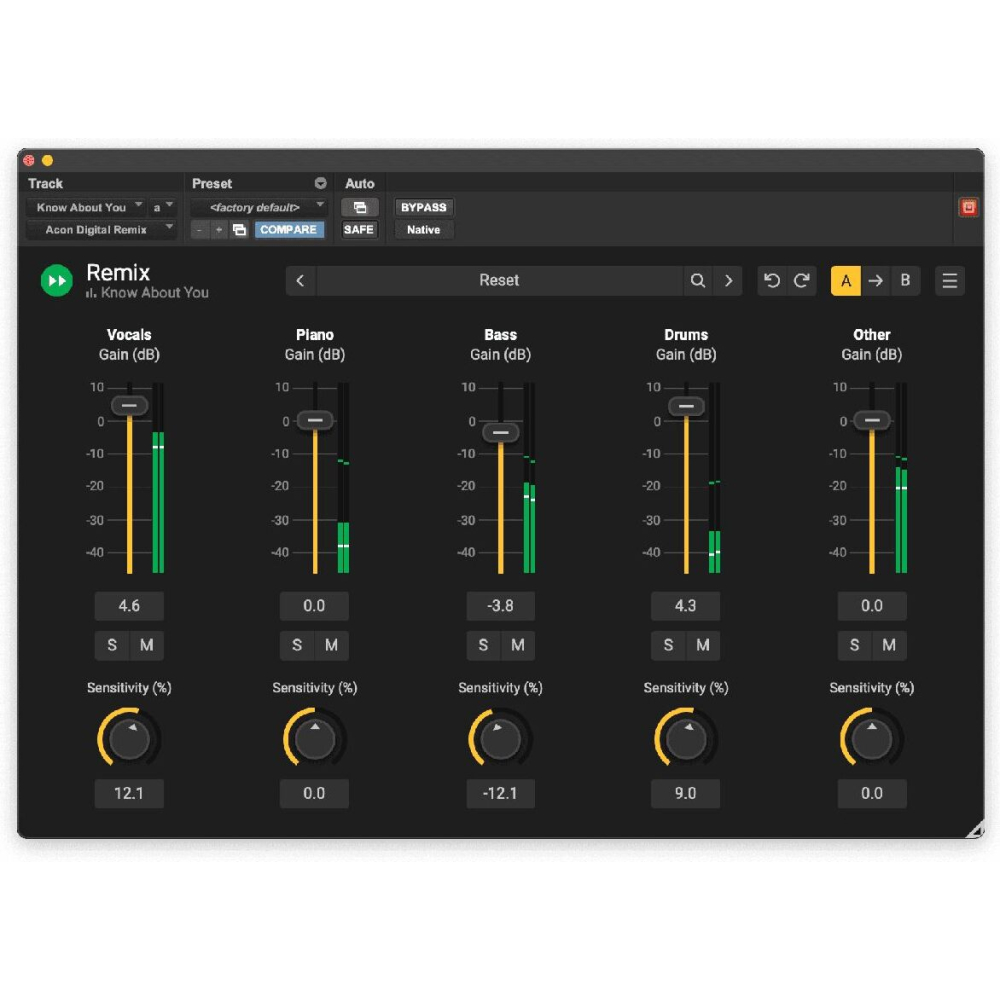Go to the previous preset arrow
The image size is (1000, 1000).
[x=300, y=281]
